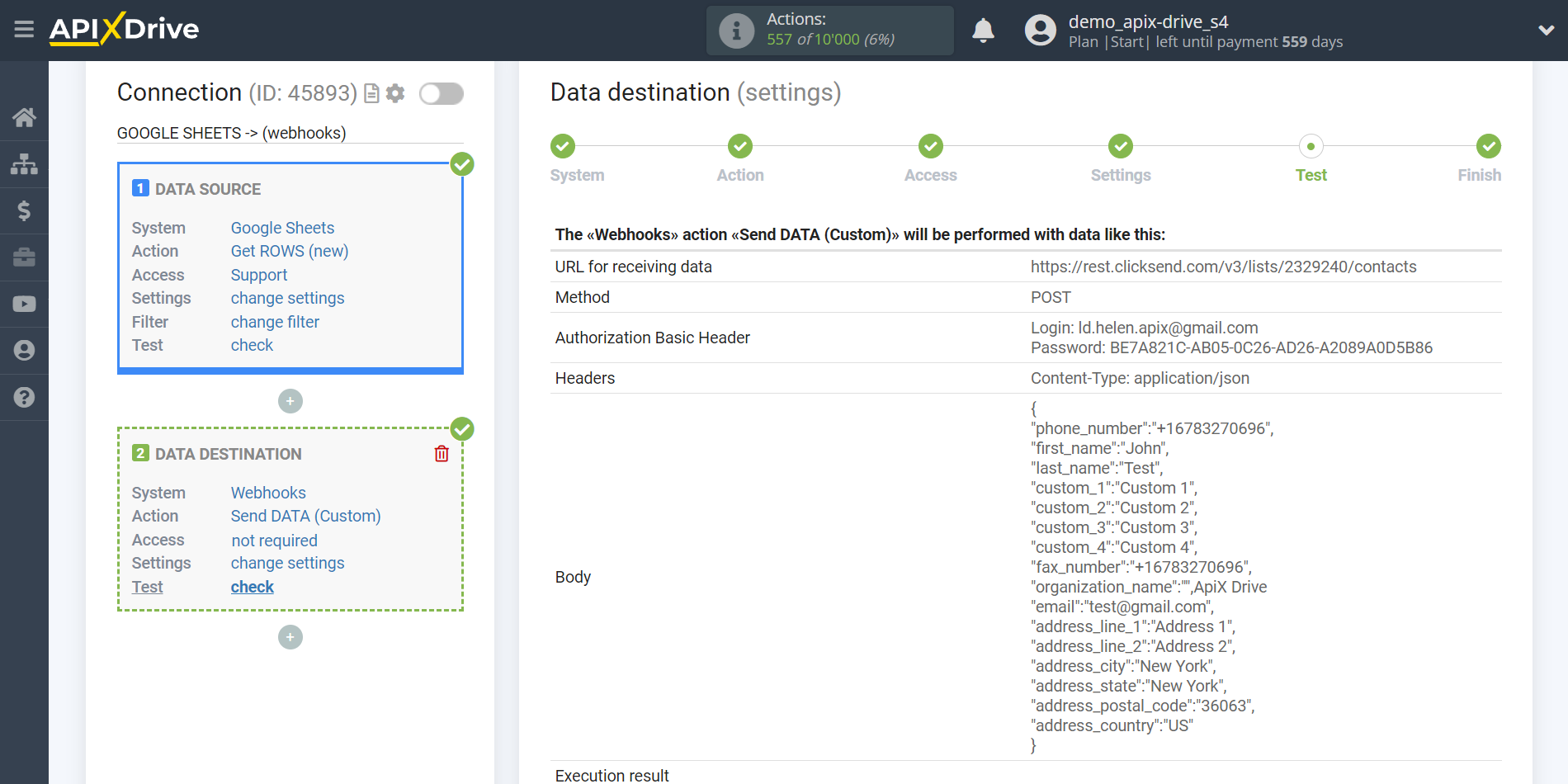1568x784 pixels.
Task: Click Data Source green check badge
Action: pyautogui.click(x=462, y=164)
